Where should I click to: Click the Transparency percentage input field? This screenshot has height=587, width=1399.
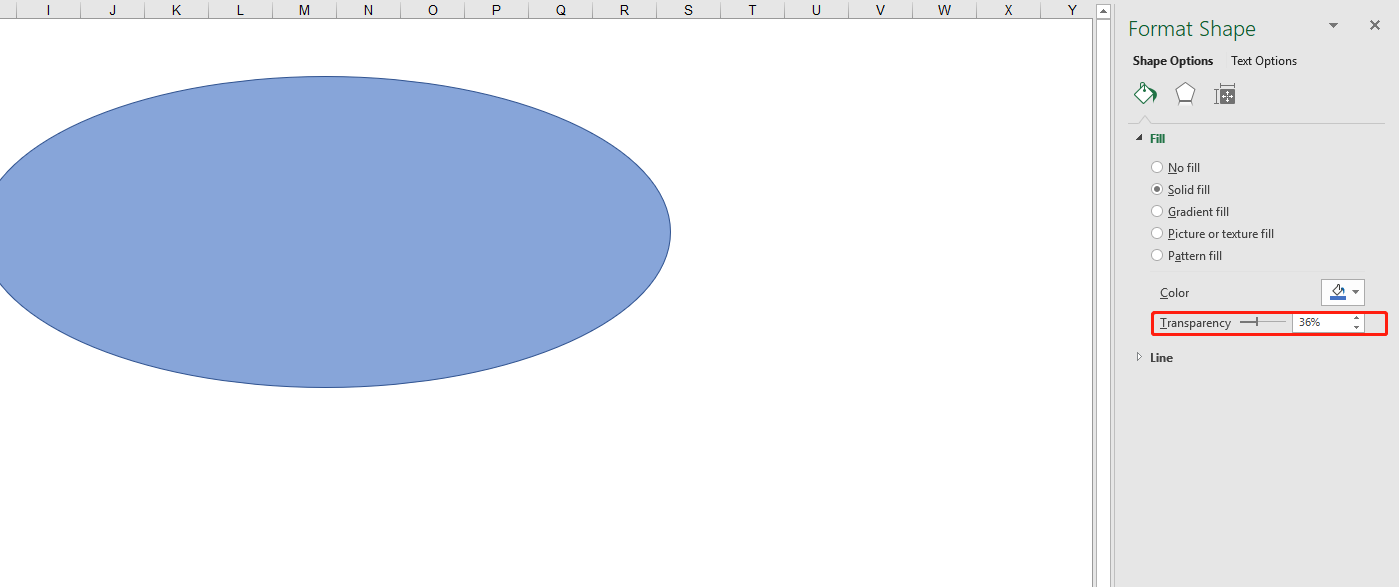coord(1320,322)
